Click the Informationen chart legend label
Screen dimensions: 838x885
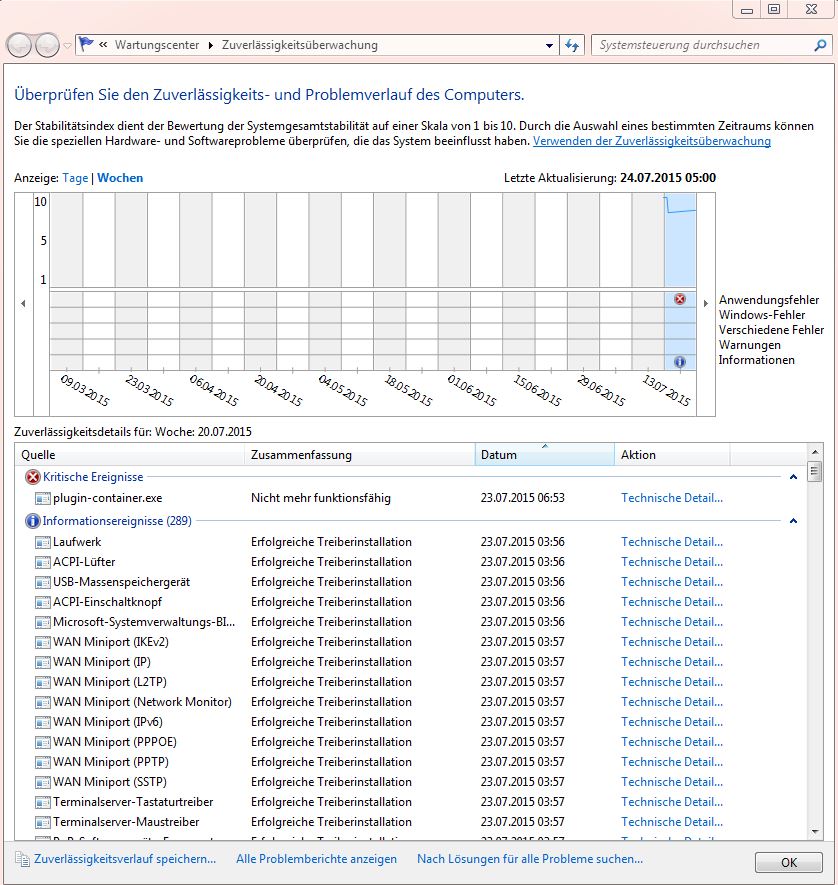tap(756, 360)
